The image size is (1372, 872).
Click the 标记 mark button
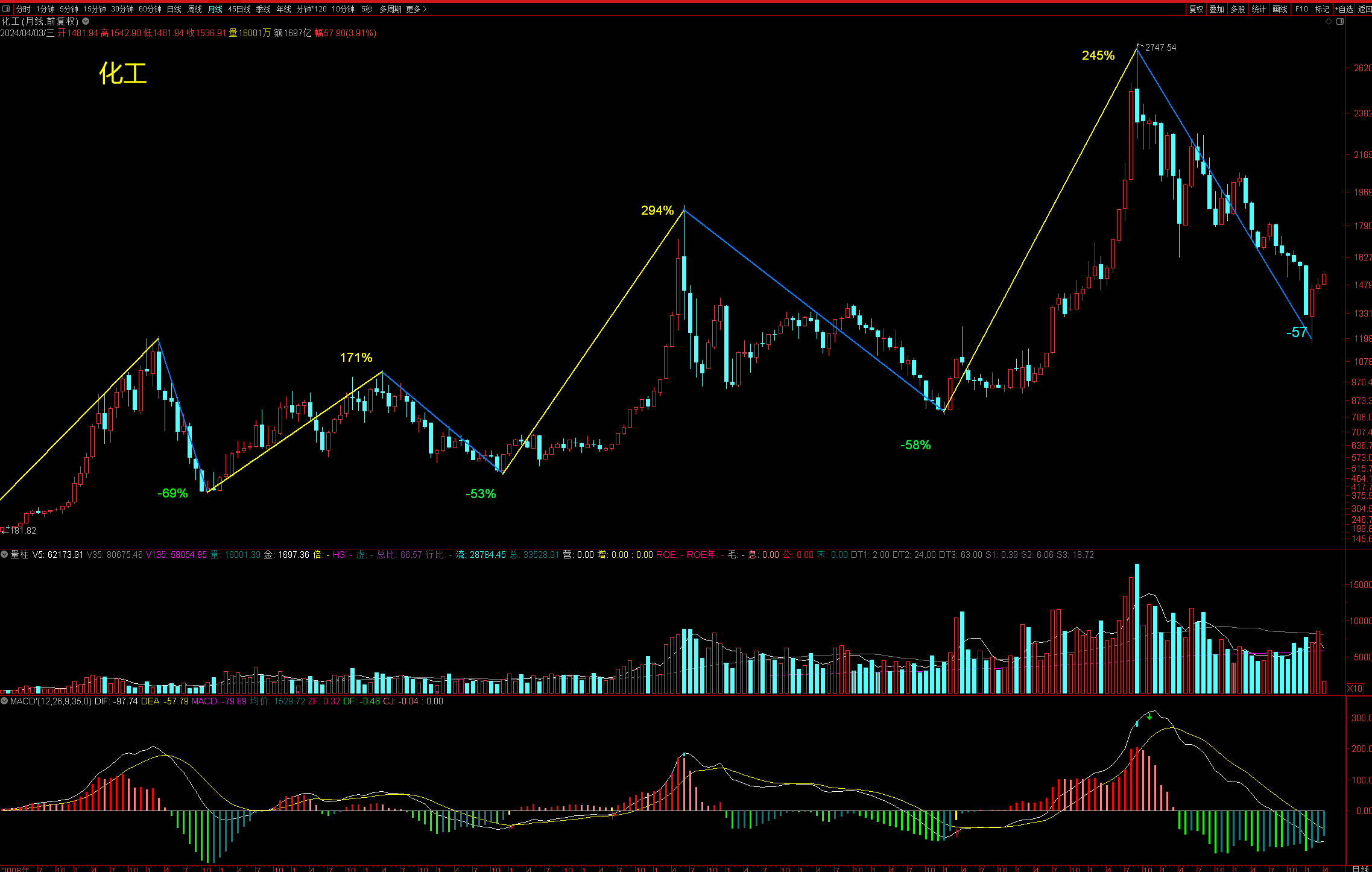click(1322, 9)
